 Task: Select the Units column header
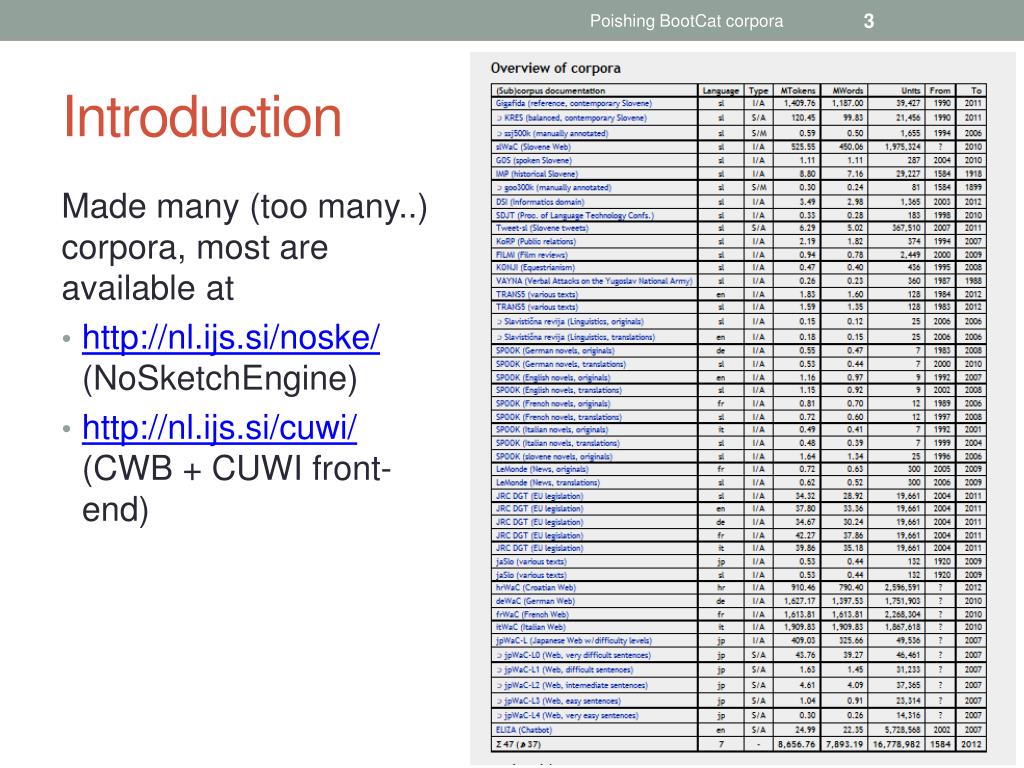[908, 91]
